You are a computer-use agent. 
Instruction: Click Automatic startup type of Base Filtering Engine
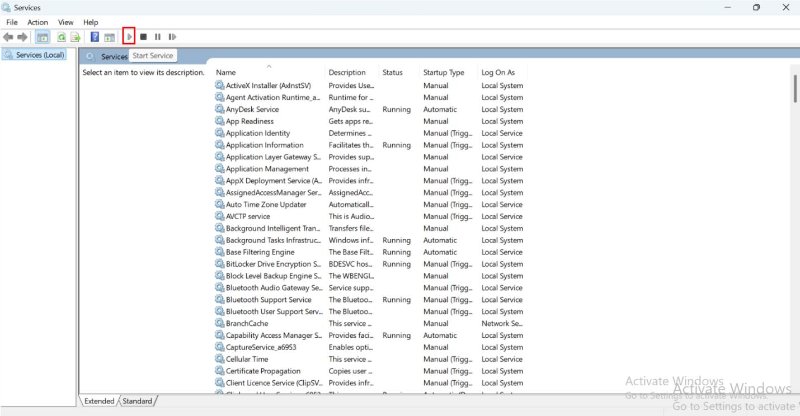[440, 252]
